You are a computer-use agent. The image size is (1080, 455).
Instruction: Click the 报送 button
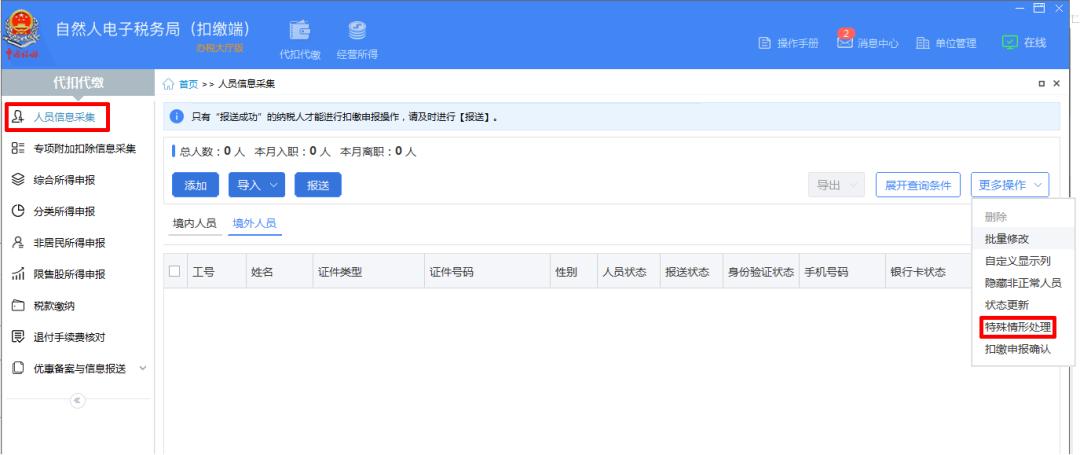pyautogui.click(x=318, y=185)
